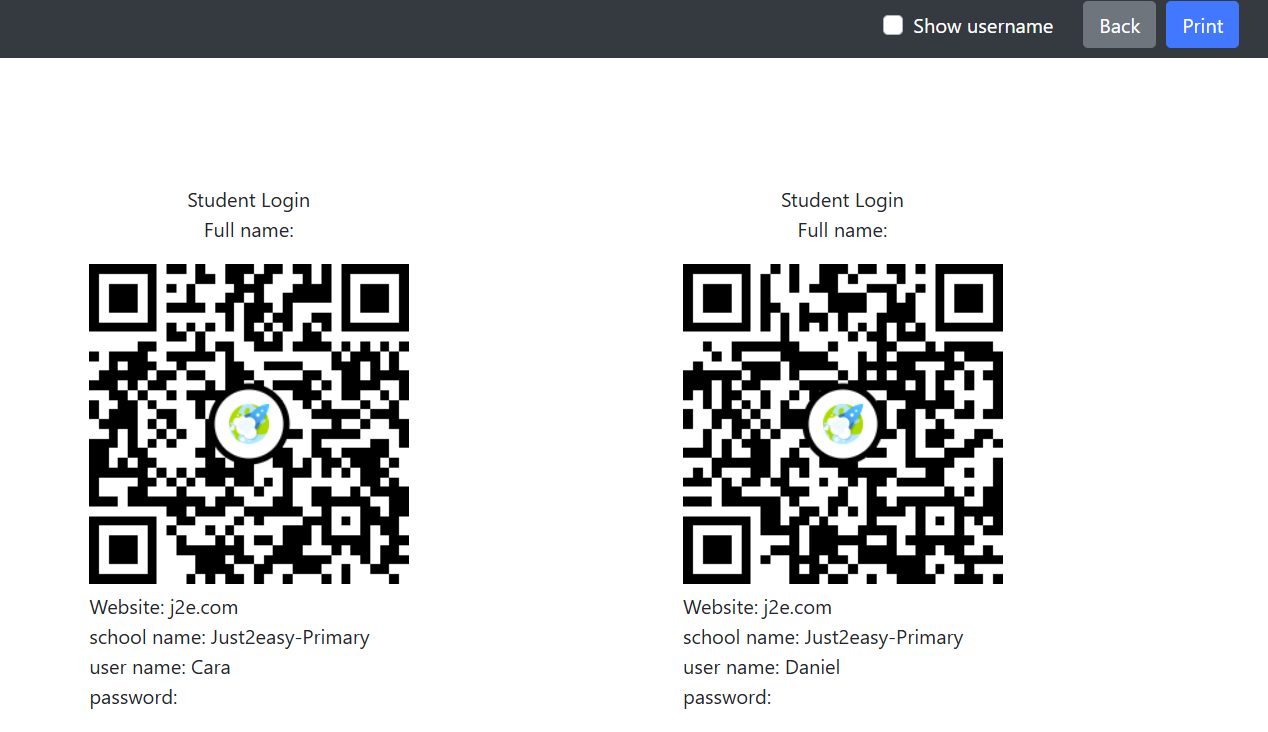Screen dimensions: 1268x732
Task: Click the Back button
Action: coord(1119,25)
